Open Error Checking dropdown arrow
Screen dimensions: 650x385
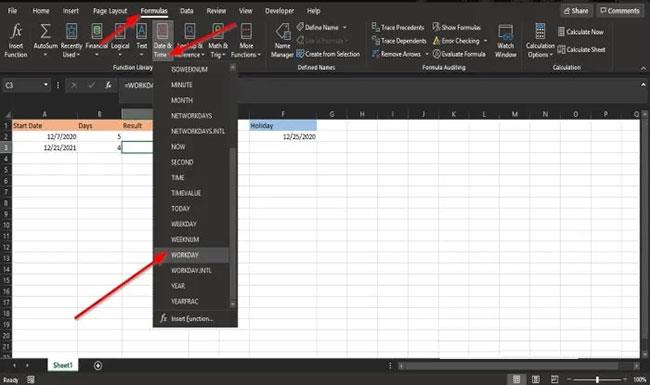pos(485,41)
